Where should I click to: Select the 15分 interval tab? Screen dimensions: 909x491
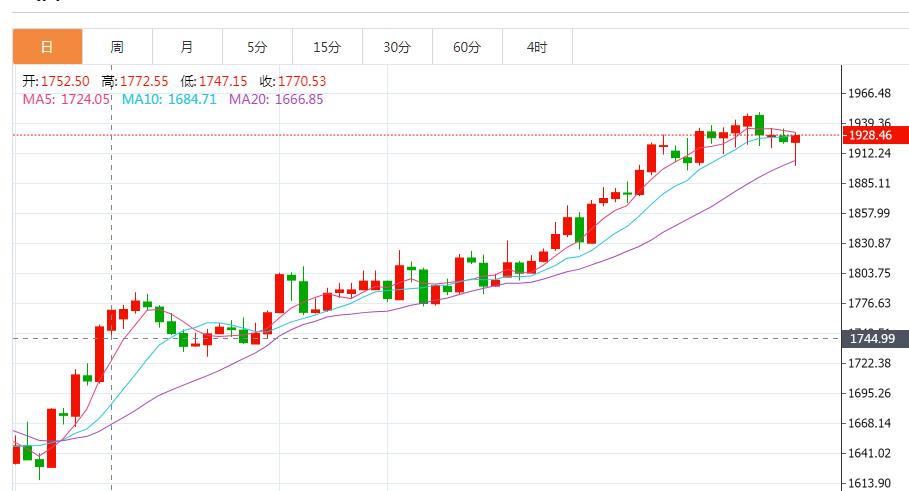(327, 47)
